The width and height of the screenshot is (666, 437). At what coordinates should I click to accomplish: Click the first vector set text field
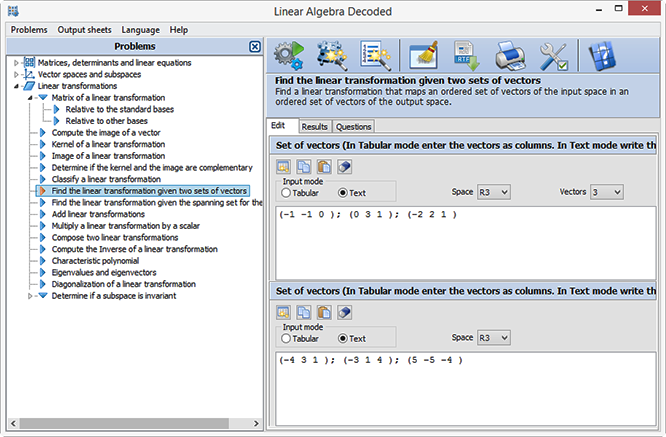tap(466, 243)
